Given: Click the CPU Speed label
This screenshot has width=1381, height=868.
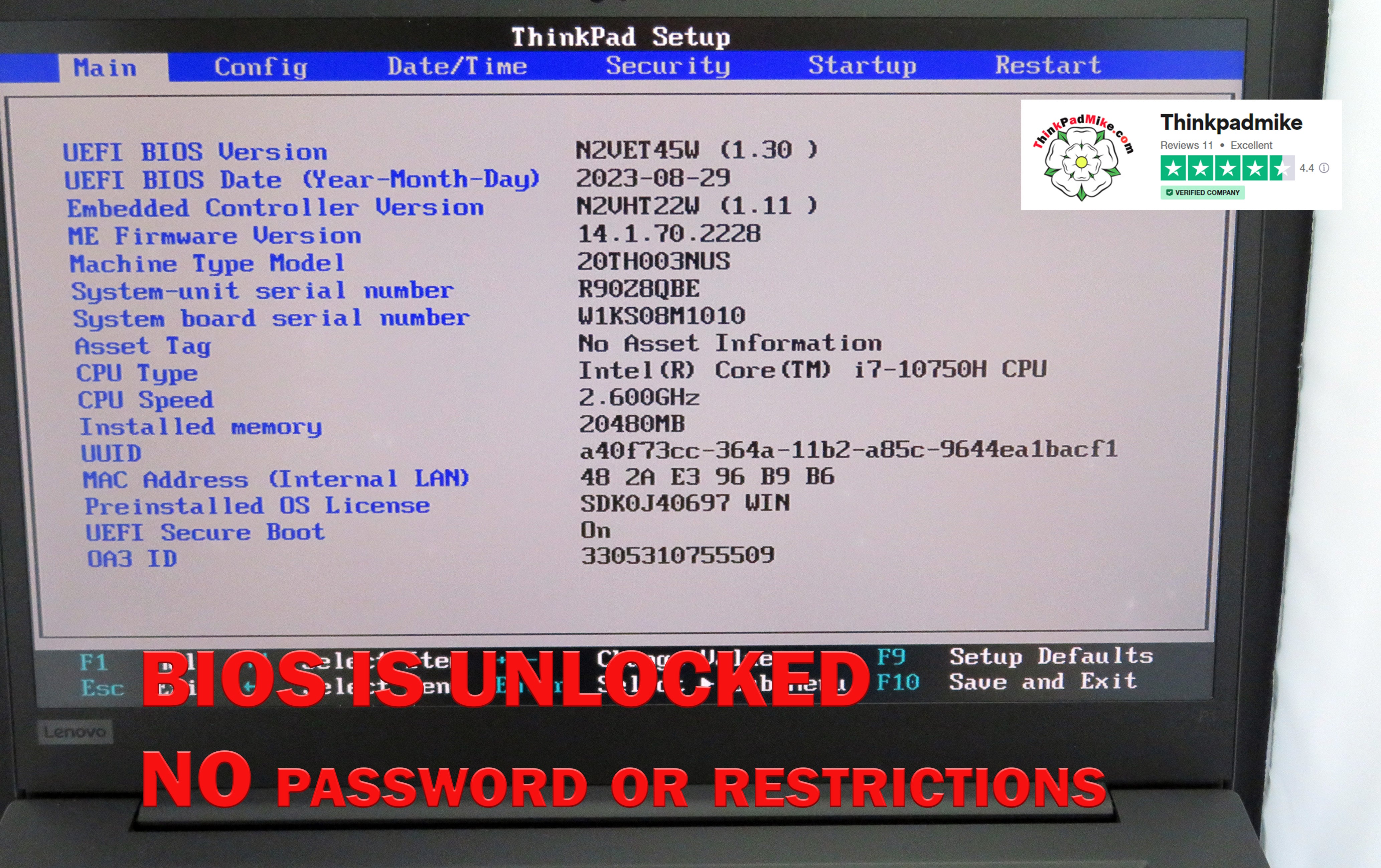Looking at the screenshot, I should coord(146,400).
